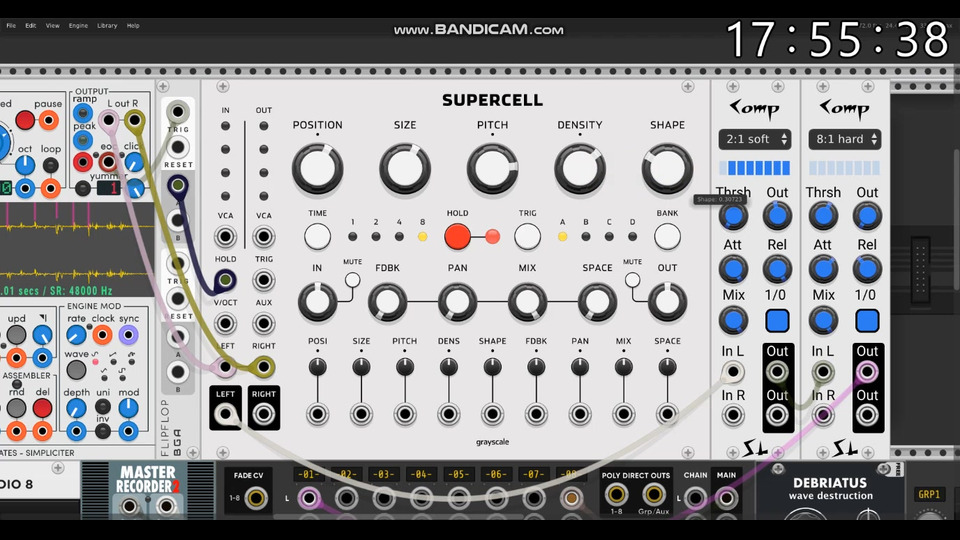The image size is (960, 540).
Task: Click the Supercell V/OCT input jack
Action: (225, 323)
